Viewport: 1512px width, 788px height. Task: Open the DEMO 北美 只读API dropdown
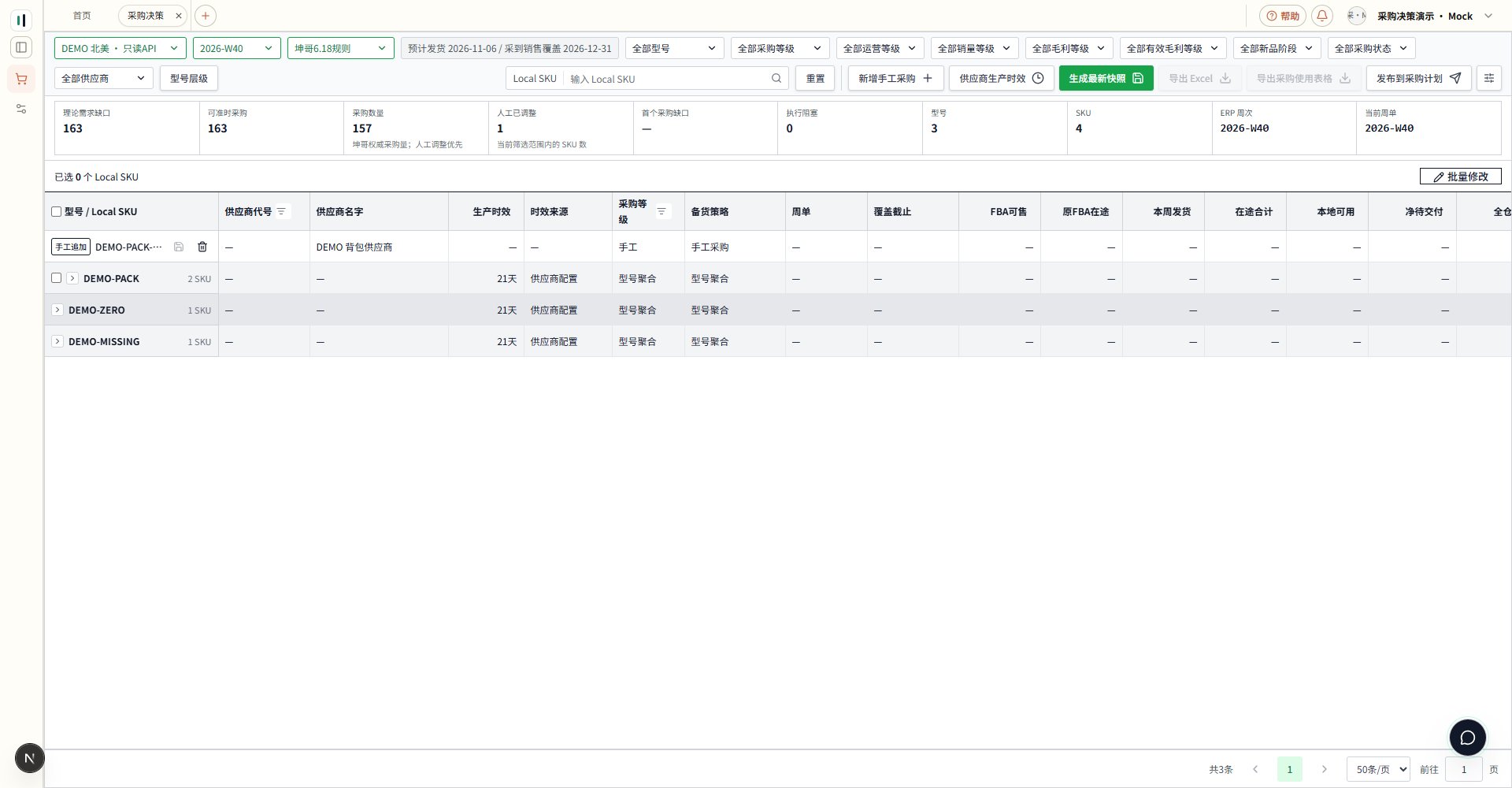pos(120,48)
